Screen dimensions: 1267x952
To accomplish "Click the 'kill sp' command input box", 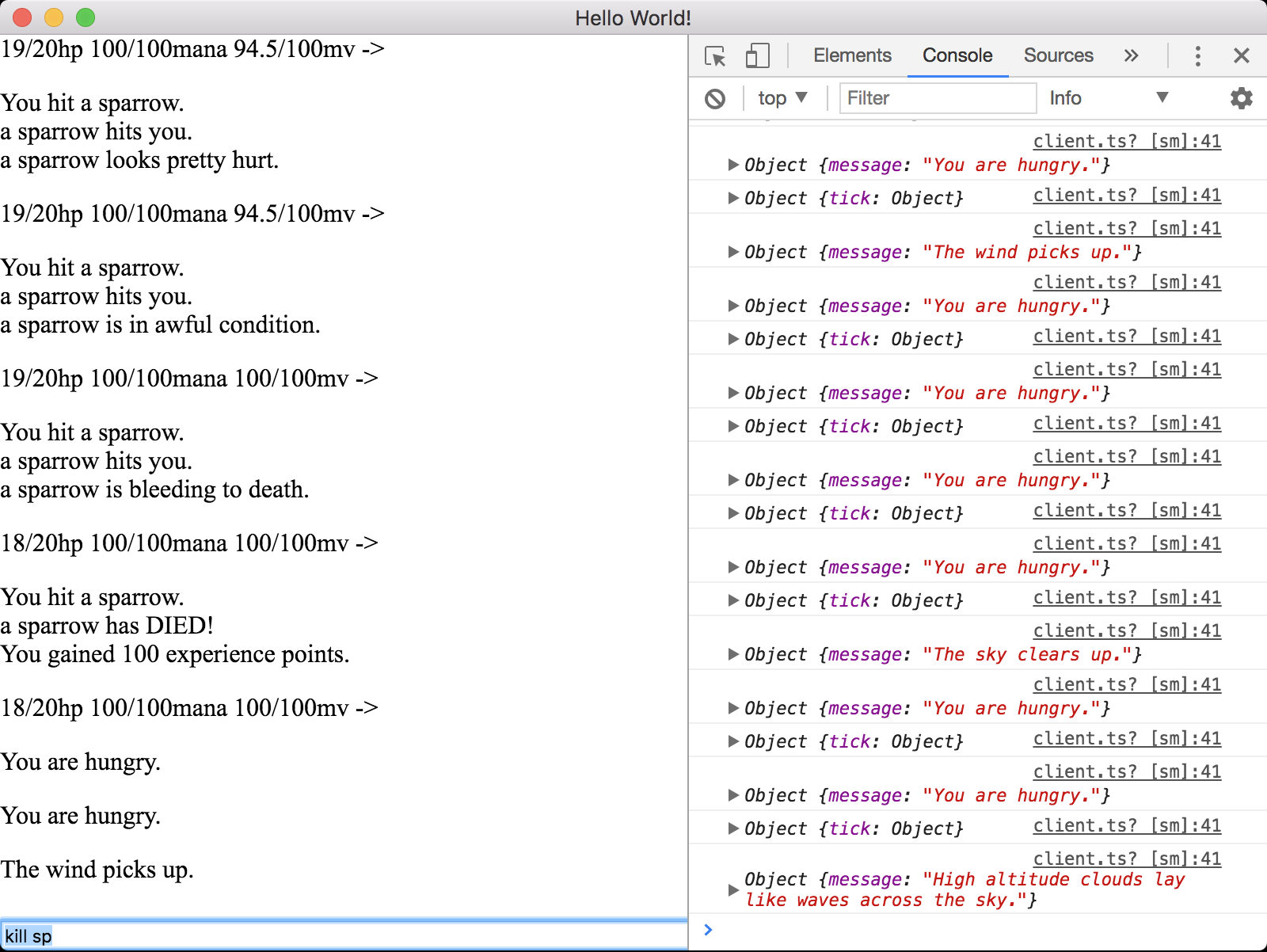I will pyautogui.click(x=344, y=935).
